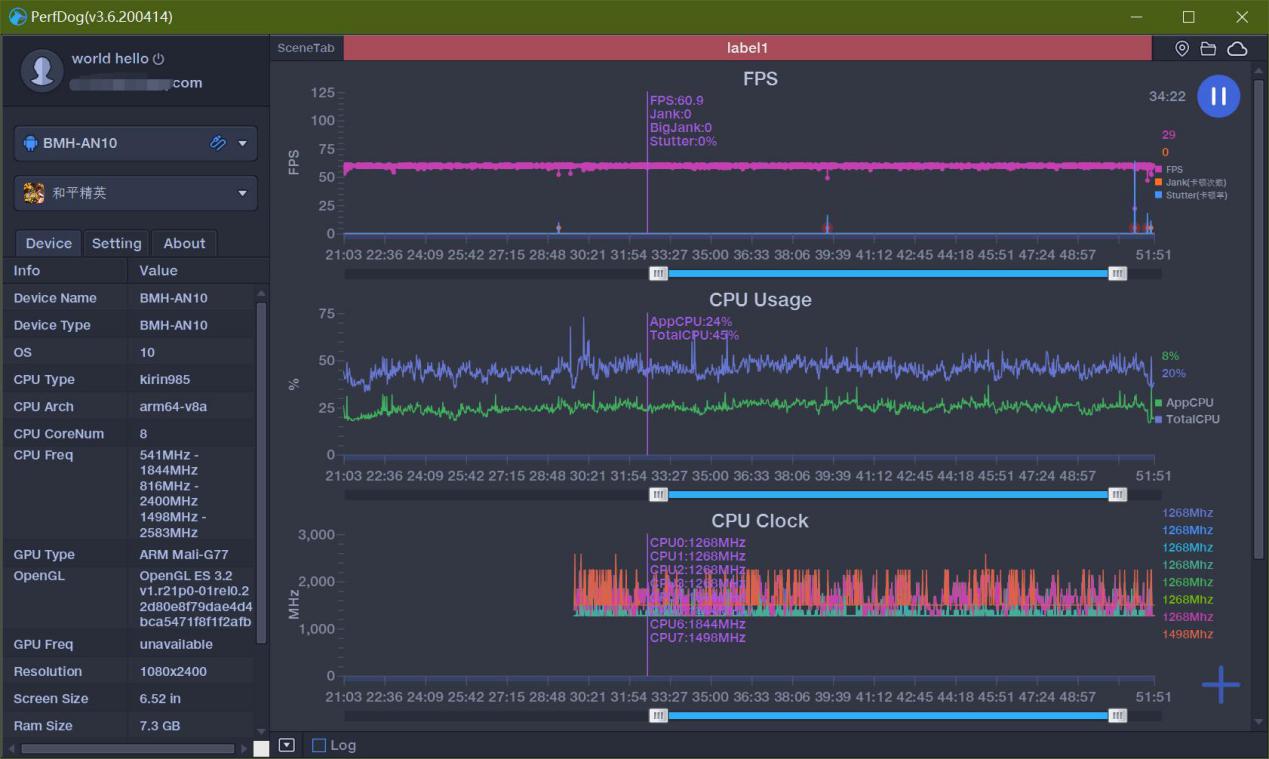The image size is (1269, 759).
Task: Click the PerfDog logo in title bar
Action: click(17, 17)
